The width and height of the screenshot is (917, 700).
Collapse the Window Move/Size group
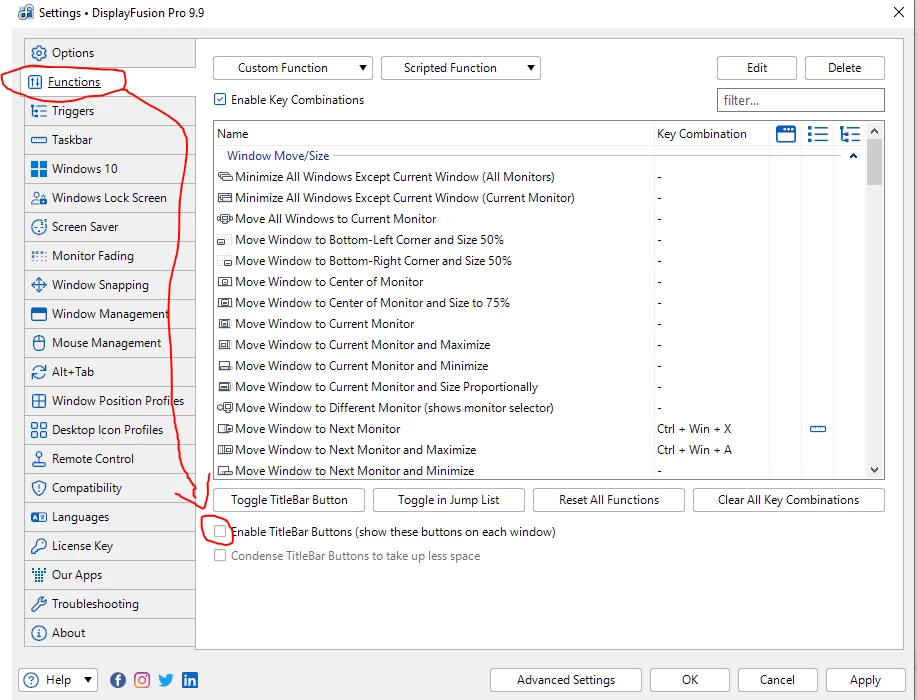(853, 156)
